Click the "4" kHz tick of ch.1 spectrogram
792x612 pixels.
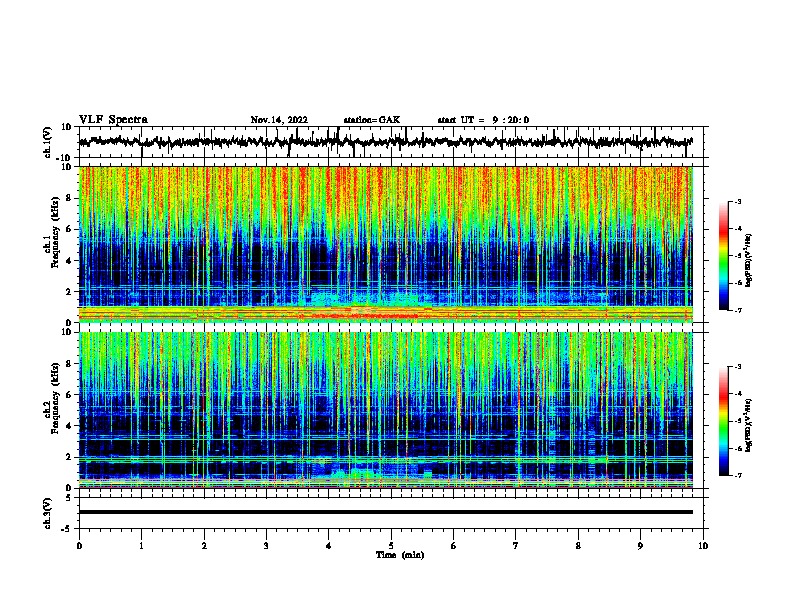(69, 261)
